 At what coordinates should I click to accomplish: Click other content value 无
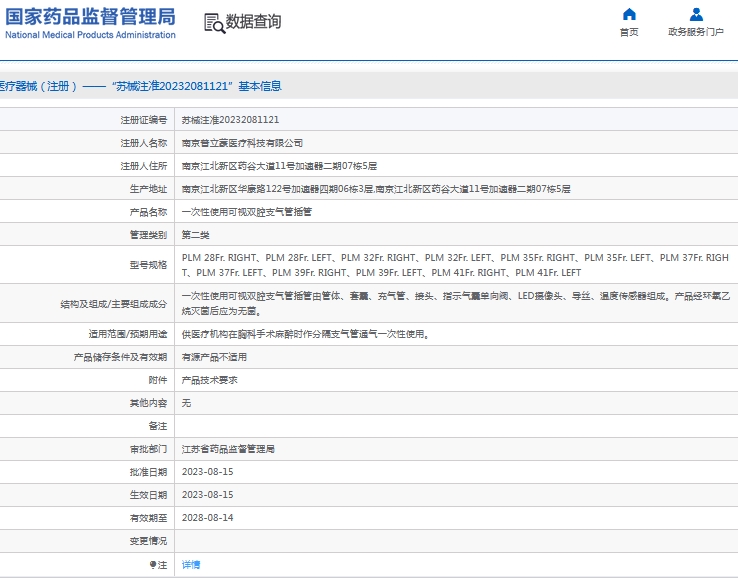[186, 403]
